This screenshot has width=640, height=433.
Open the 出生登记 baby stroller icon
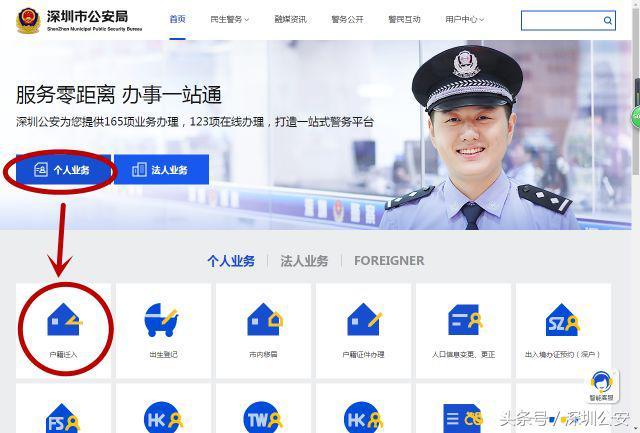[x=161, y=320]
